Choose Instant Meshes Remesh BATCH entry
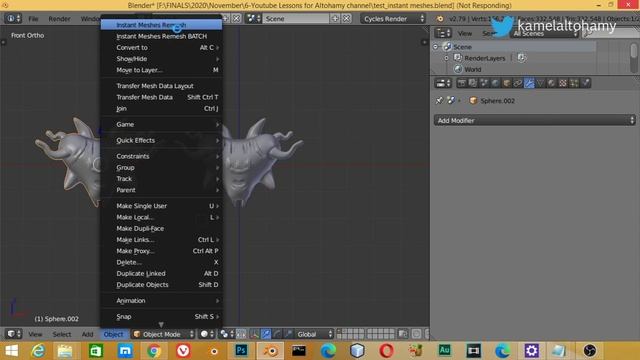640x360 pixels. tap(162, 36)
